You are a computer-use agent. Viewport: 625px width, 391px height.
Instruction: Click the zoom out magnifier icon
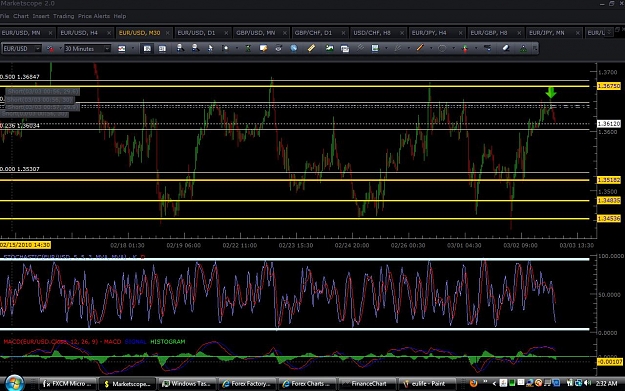(x=195, y=48)
